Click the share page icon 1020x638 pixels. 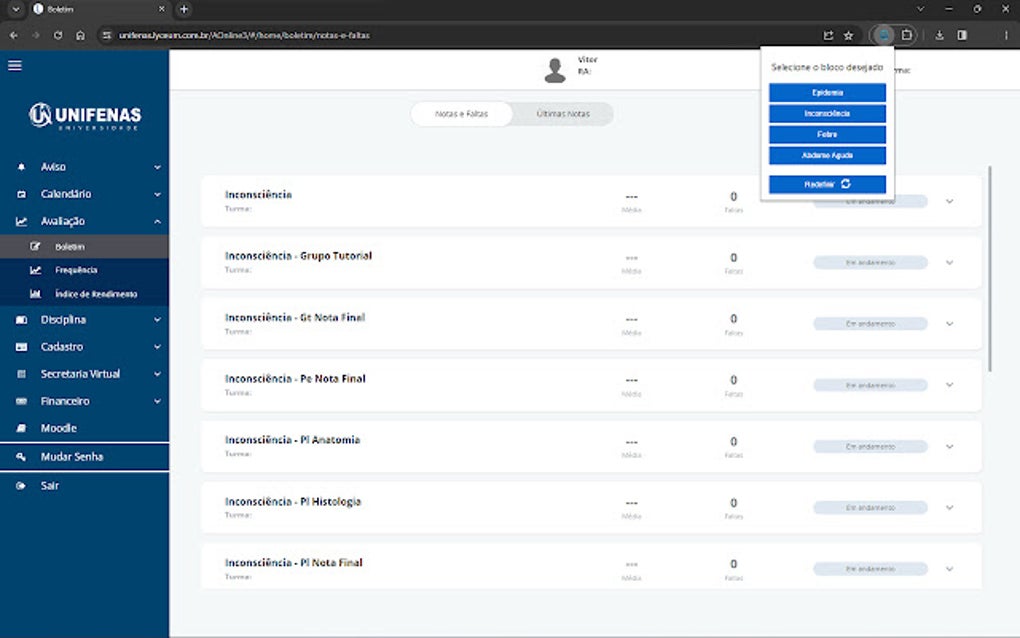point(828,35)
